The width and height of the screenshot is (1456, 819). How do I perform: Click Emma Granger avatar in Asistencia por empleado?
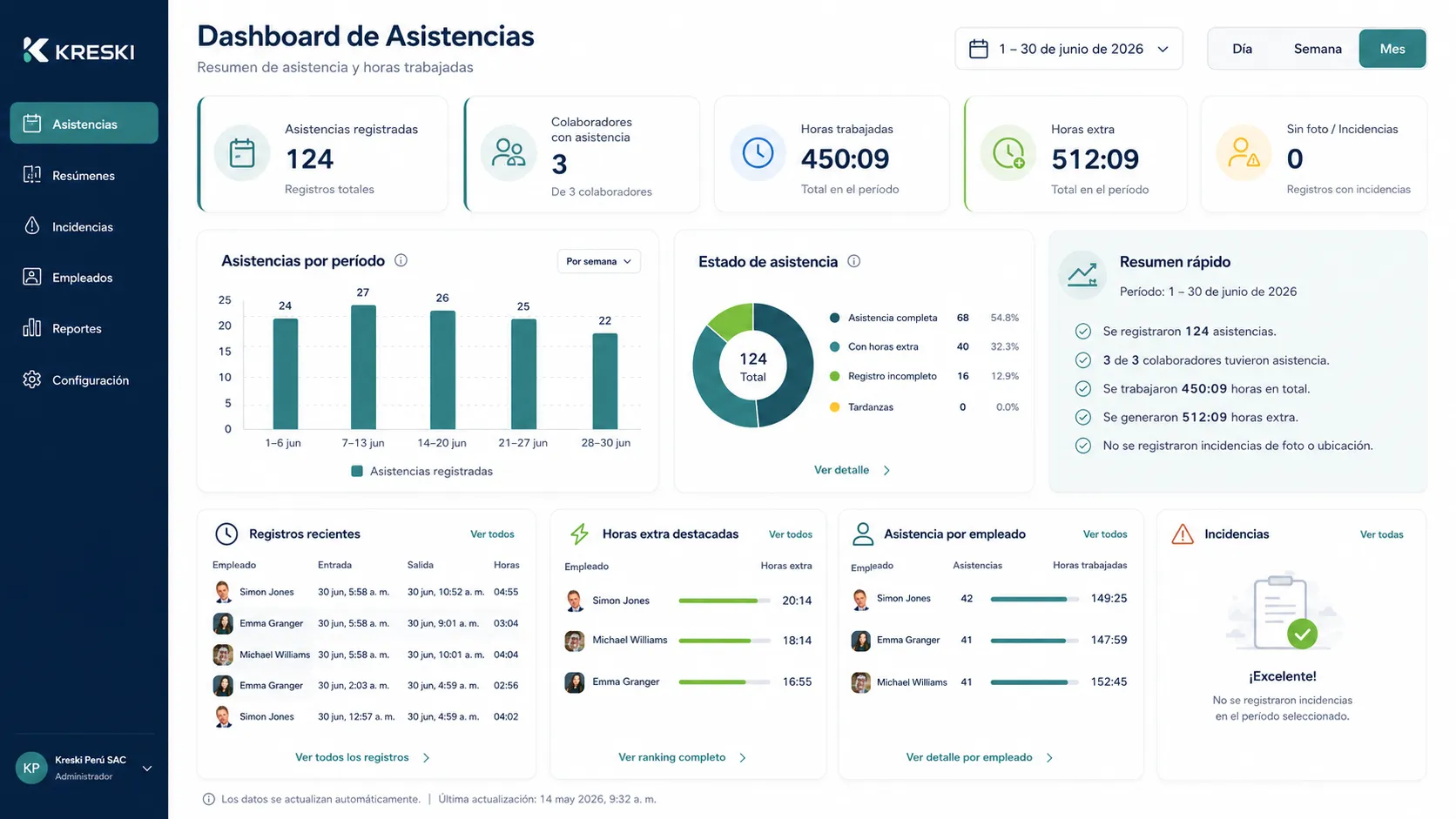pos(860,641)
